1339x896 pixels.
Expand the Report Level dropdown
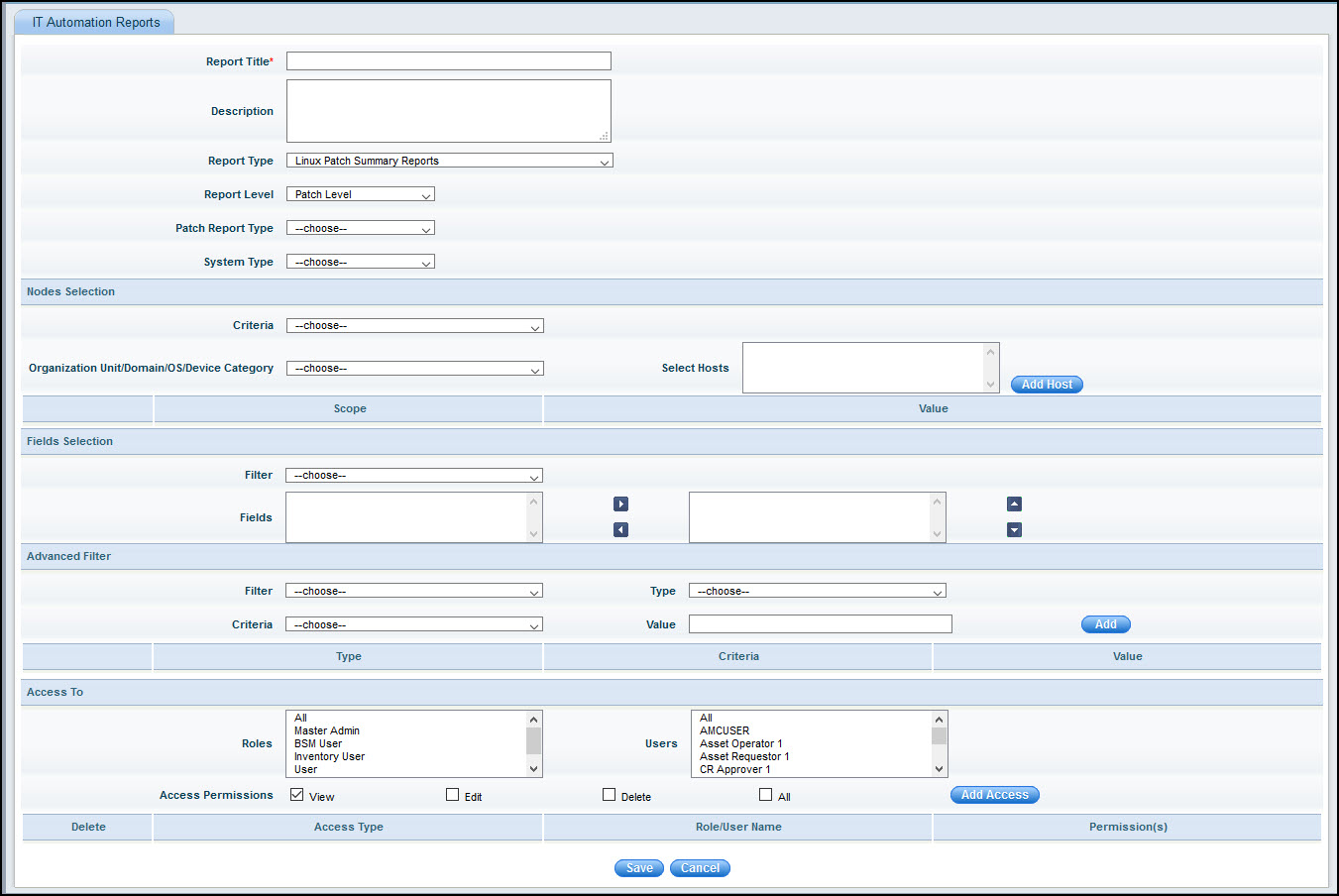tap(360, 194)
